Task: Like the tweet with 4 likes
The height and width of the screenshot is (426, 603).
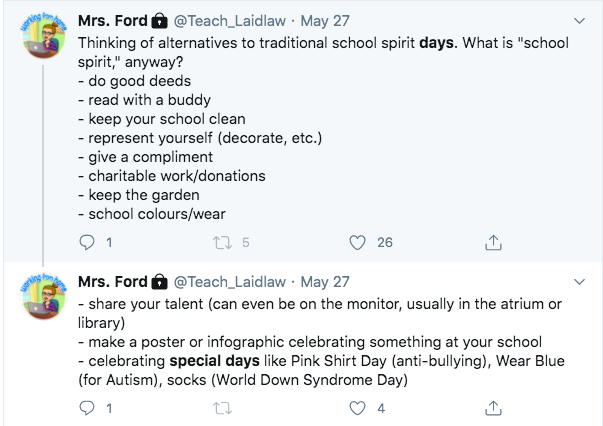Action: (357, 408)
